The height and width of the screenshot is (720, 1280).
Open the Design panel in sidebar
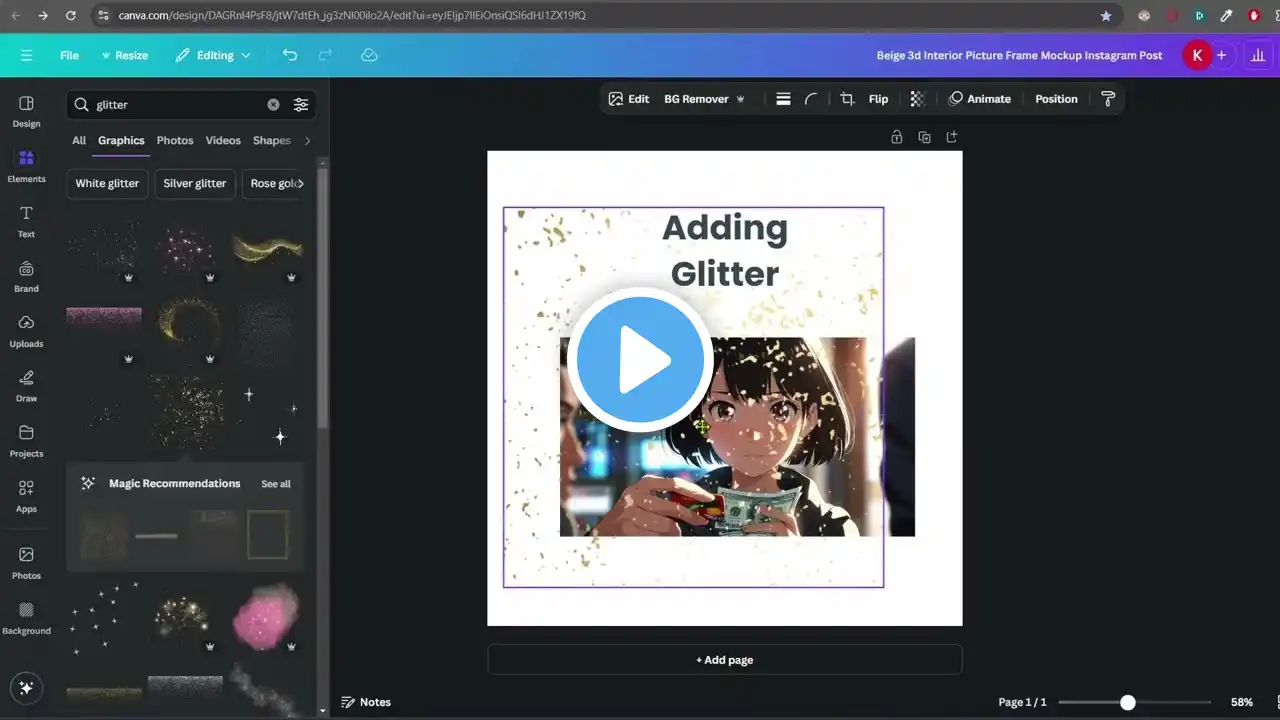pos(26,111)
